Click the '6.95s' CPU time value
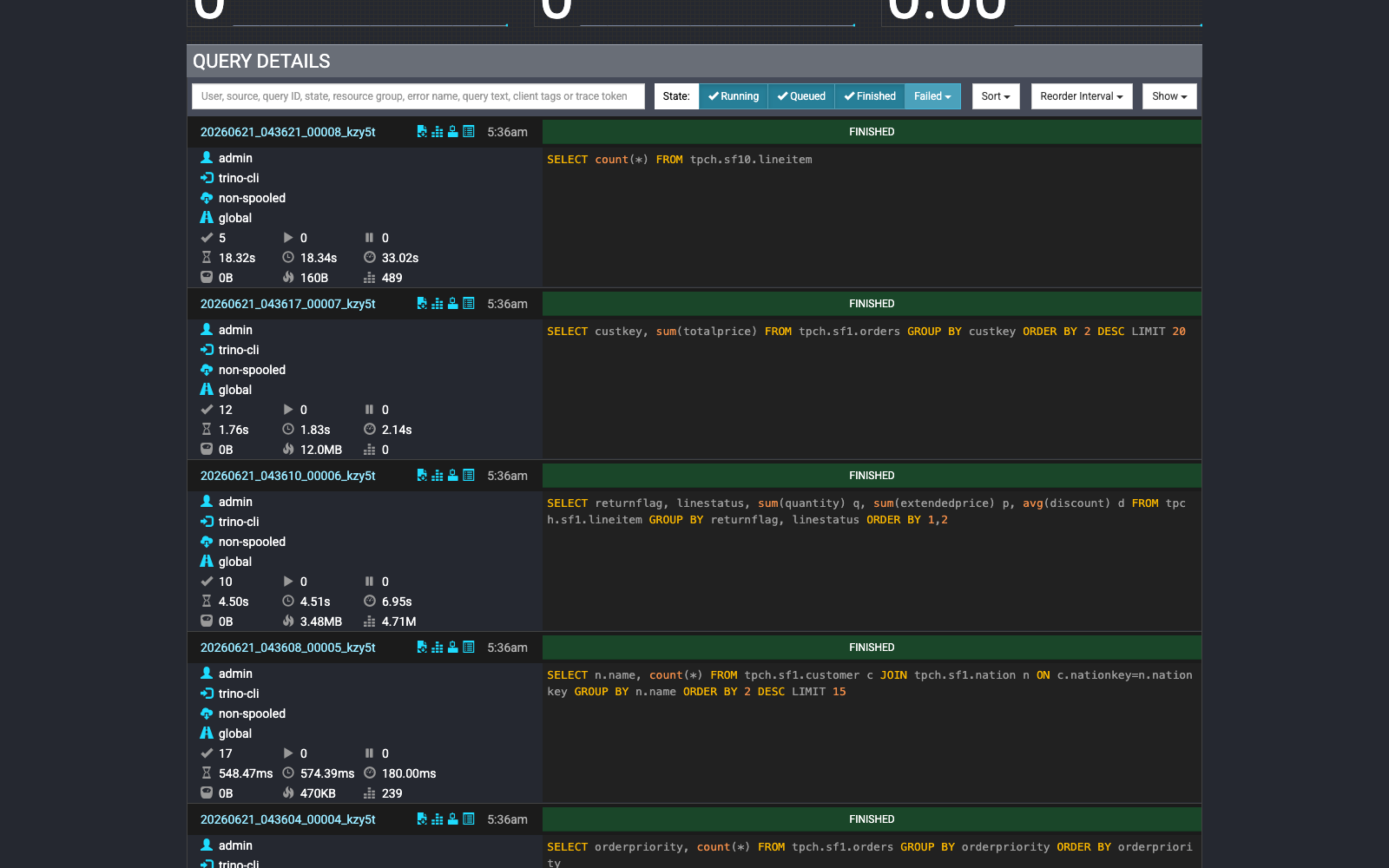1389x868 pixels. 397,602
